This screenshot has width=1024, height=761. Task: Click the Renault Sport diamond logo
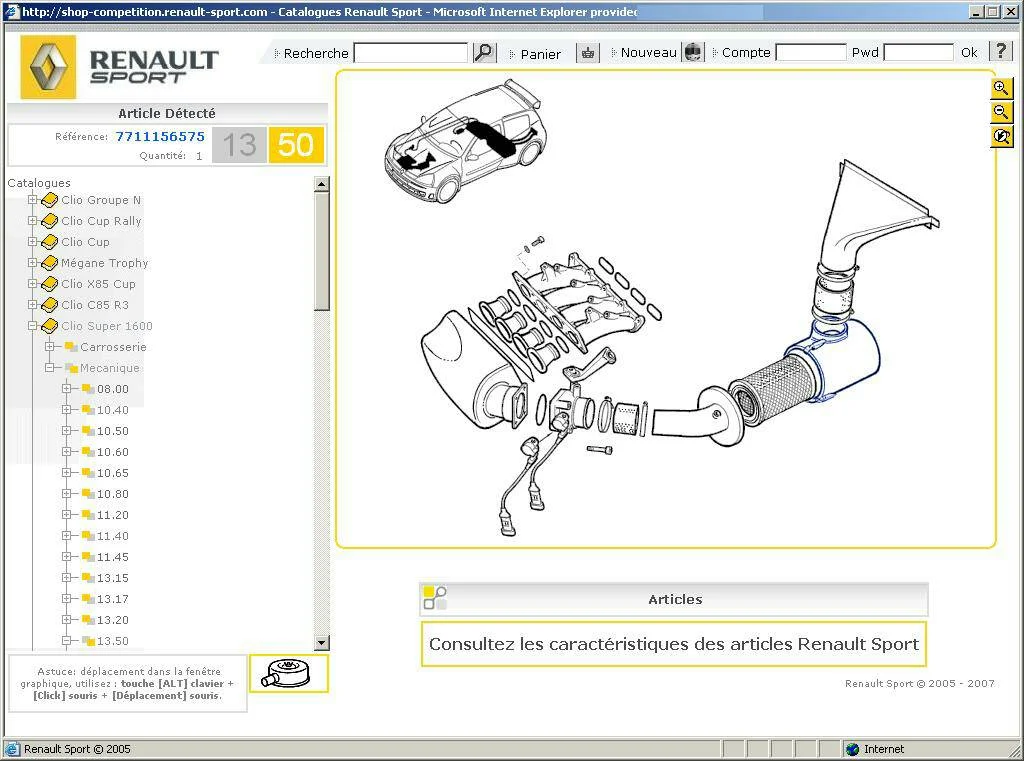48,67
